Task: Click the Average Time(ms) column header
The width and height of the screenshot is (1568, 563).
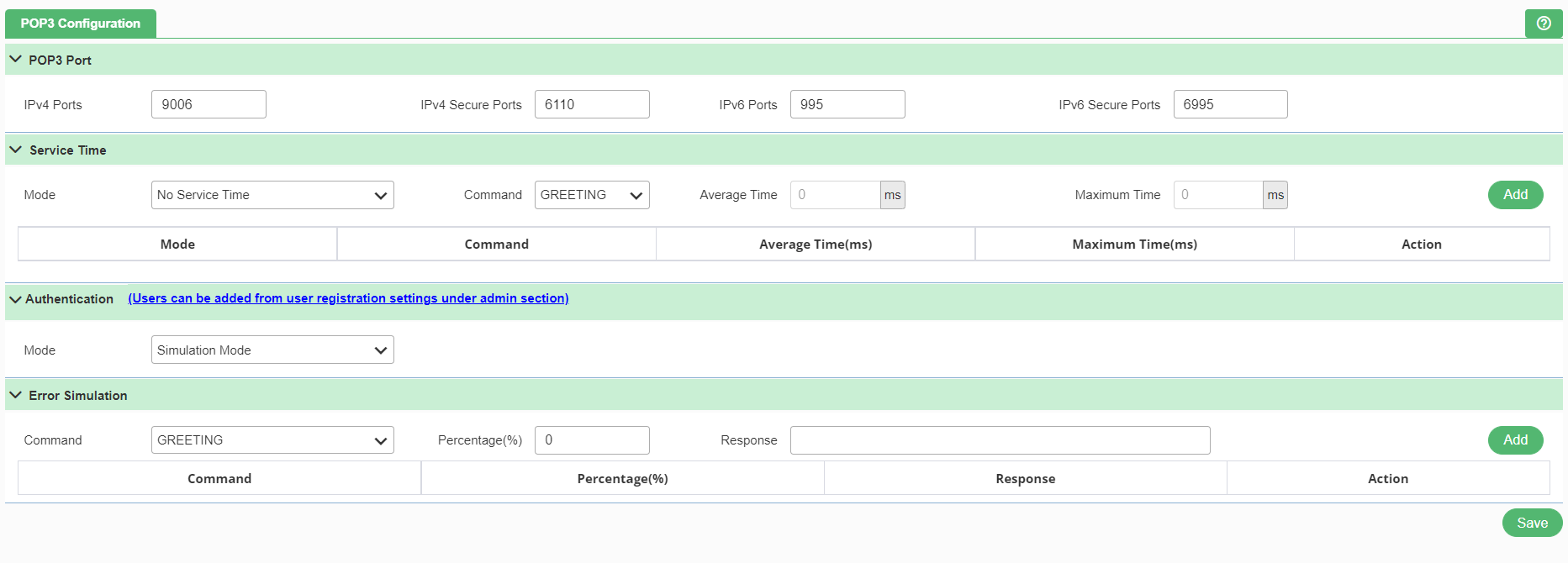Action: (x=816, y=245)
